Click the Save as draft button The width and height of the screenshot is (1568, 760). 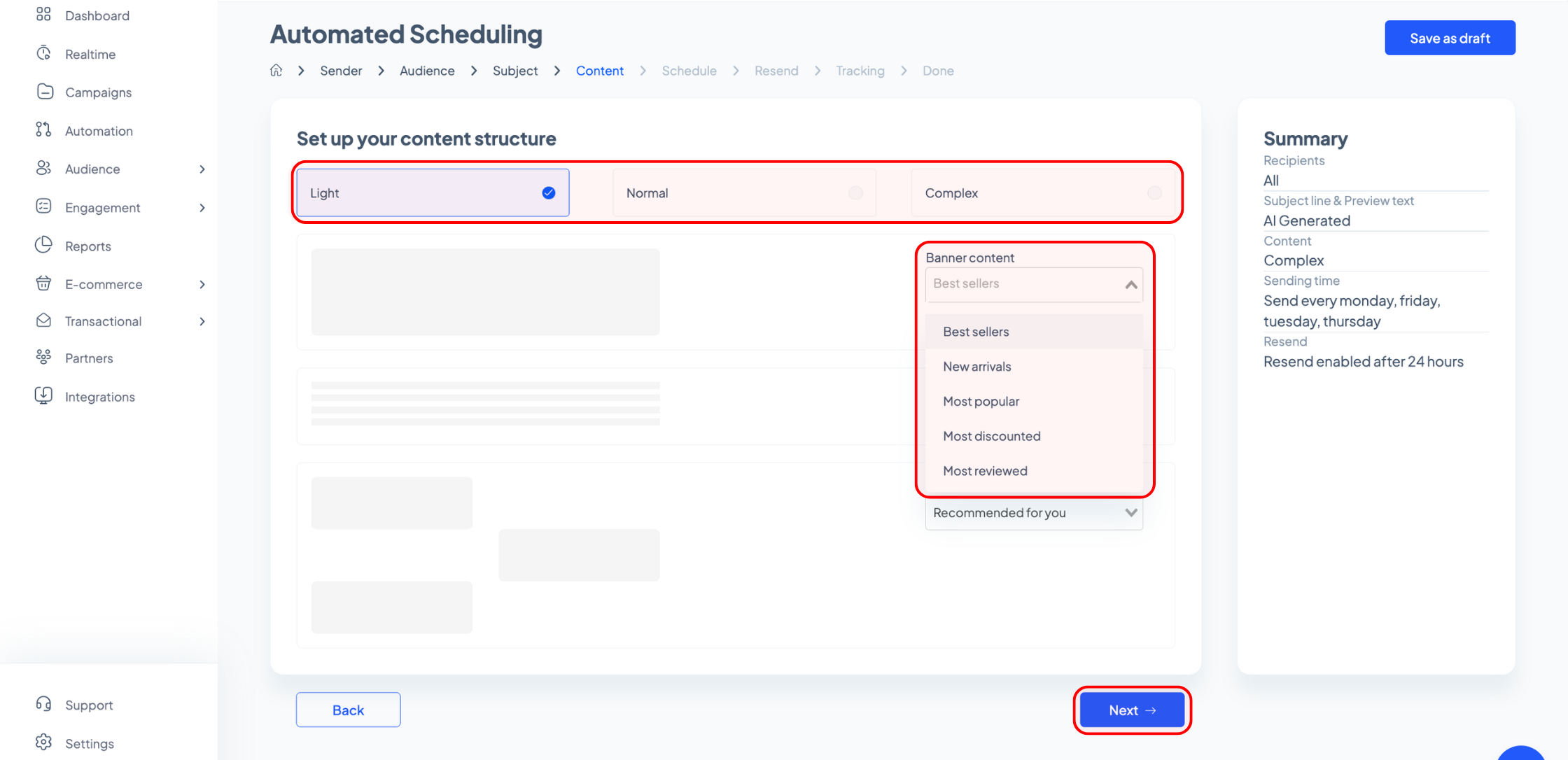(x=1450, y=38)
